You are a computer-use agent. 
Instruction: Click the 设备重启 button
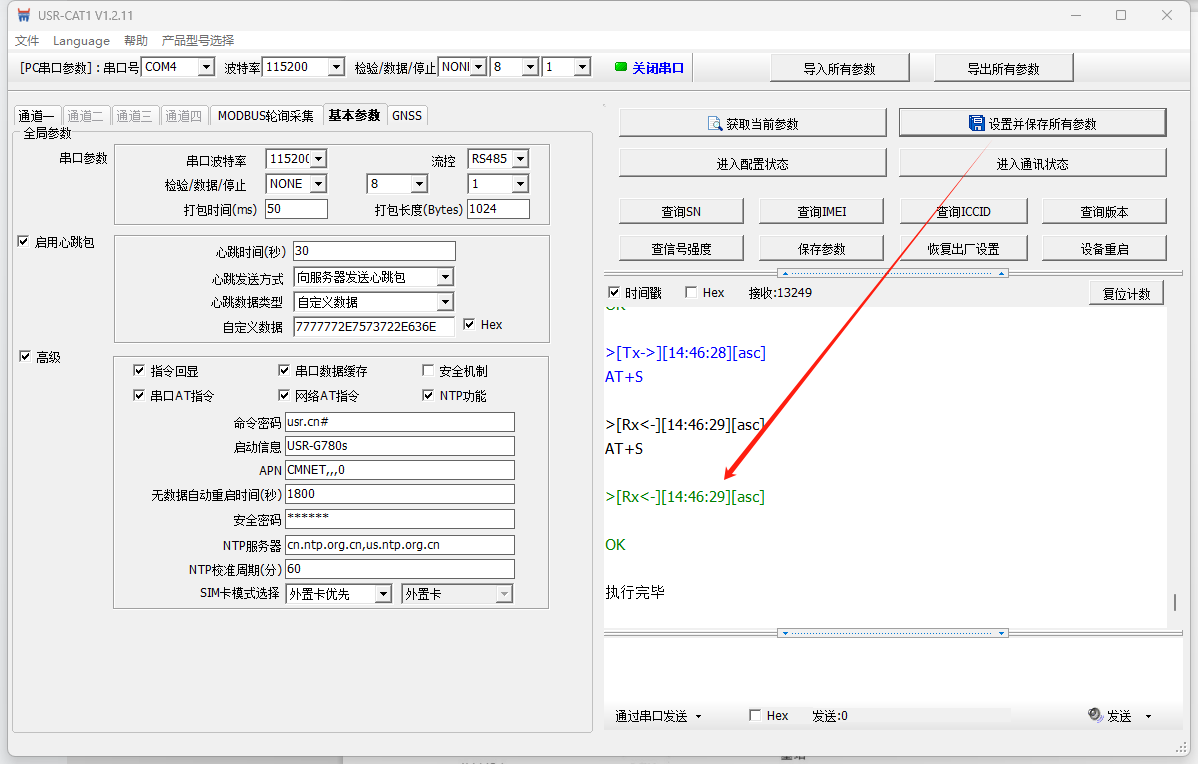pyautogui.click(x=1104, y=249)
